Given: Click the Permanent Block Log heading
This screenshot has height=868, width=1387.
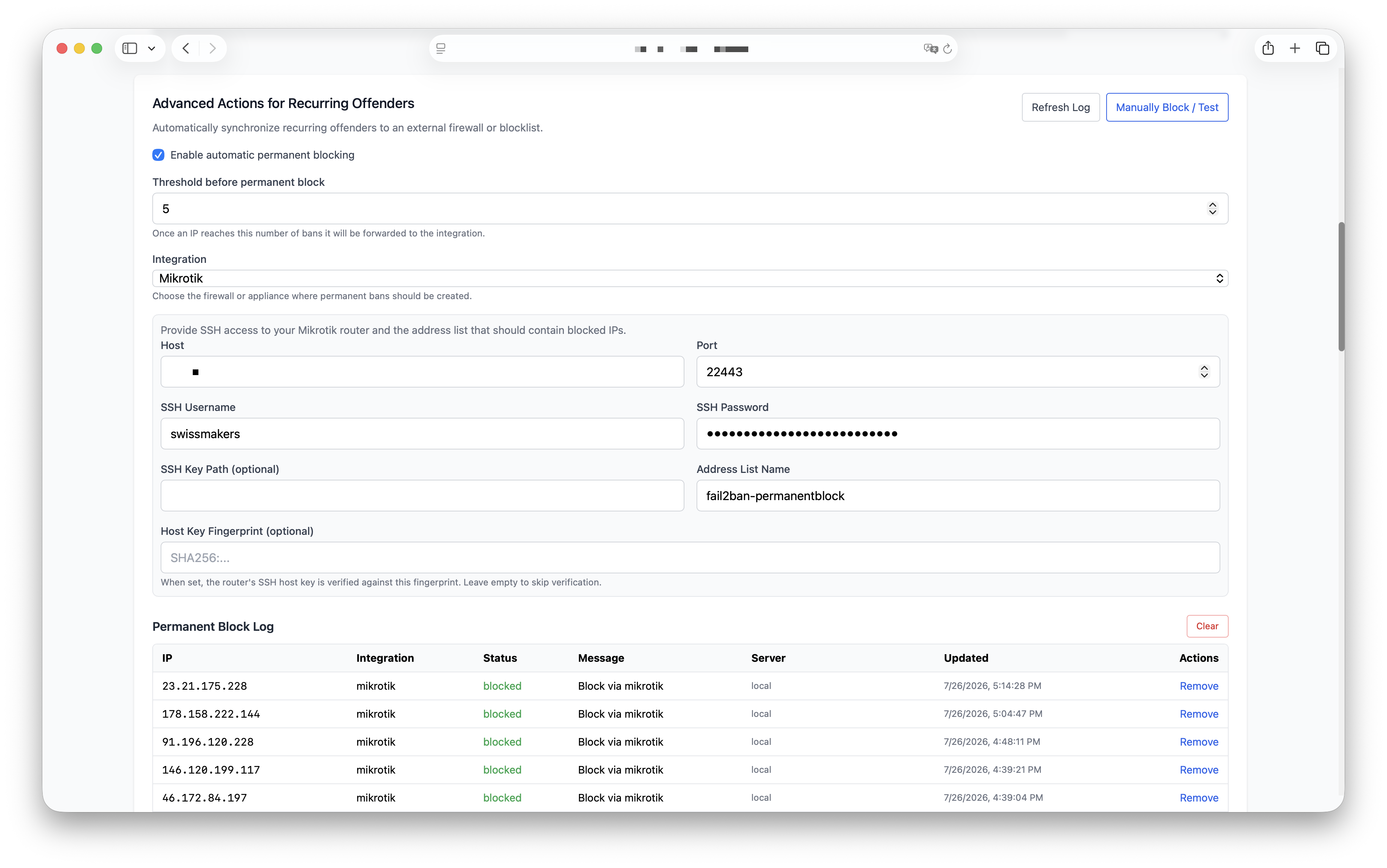Looking at the screenshot, I should [213, 627].
